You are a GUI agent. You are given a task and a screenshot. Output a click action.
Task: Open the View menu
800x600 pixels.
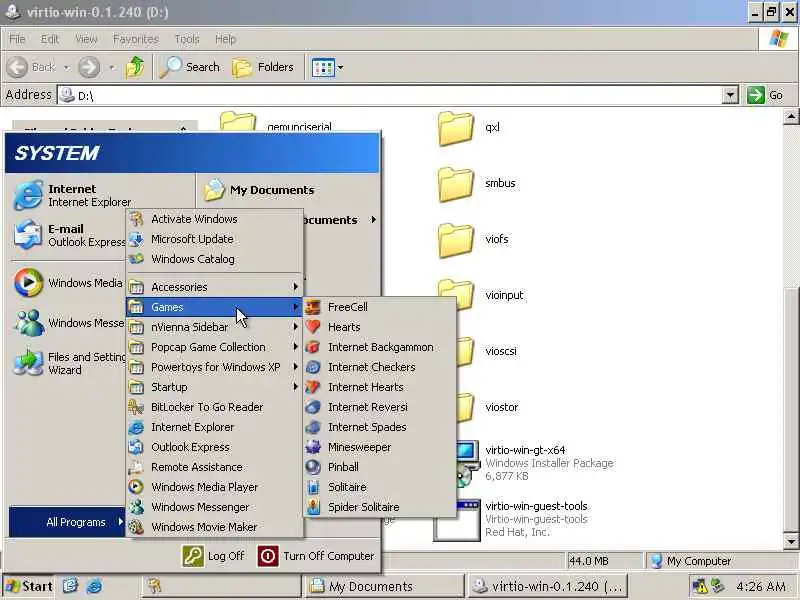pos(86,39)
